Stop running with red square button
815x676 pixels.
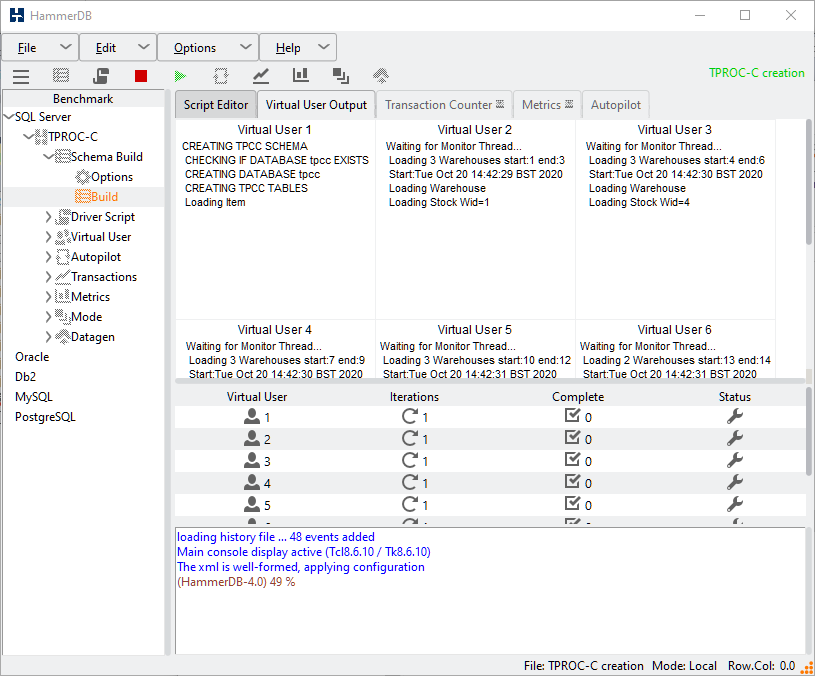[x=141, y=76]
